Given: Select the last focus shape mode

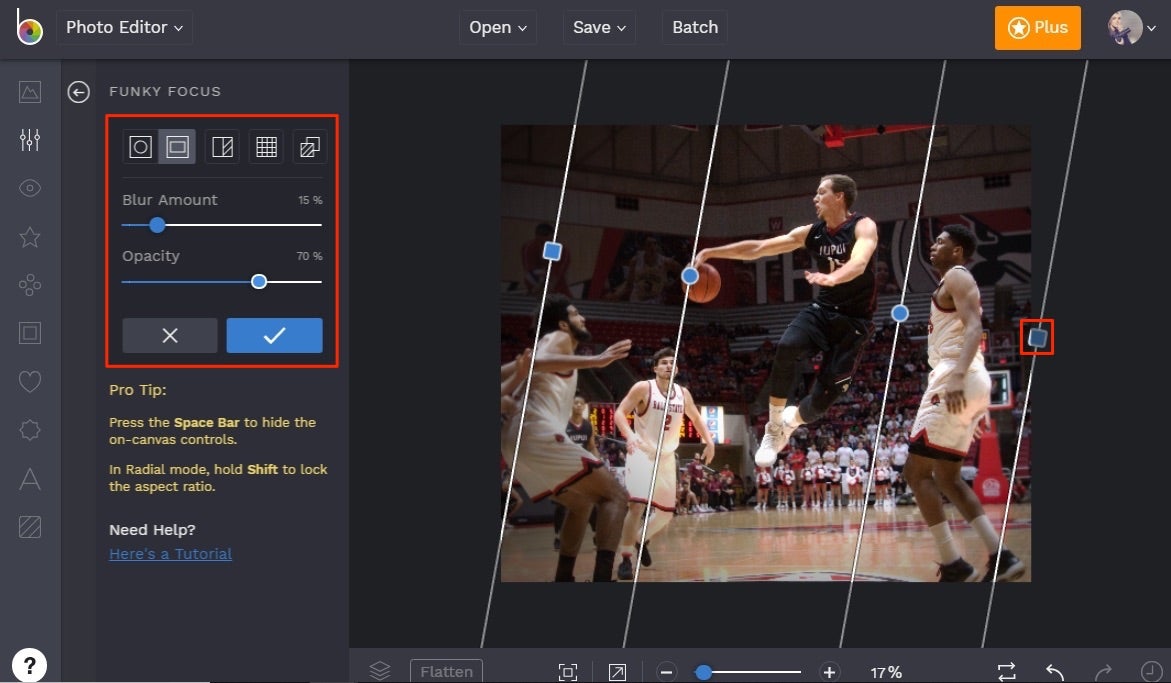Looking at the screenshot, I should click(309, 146).
